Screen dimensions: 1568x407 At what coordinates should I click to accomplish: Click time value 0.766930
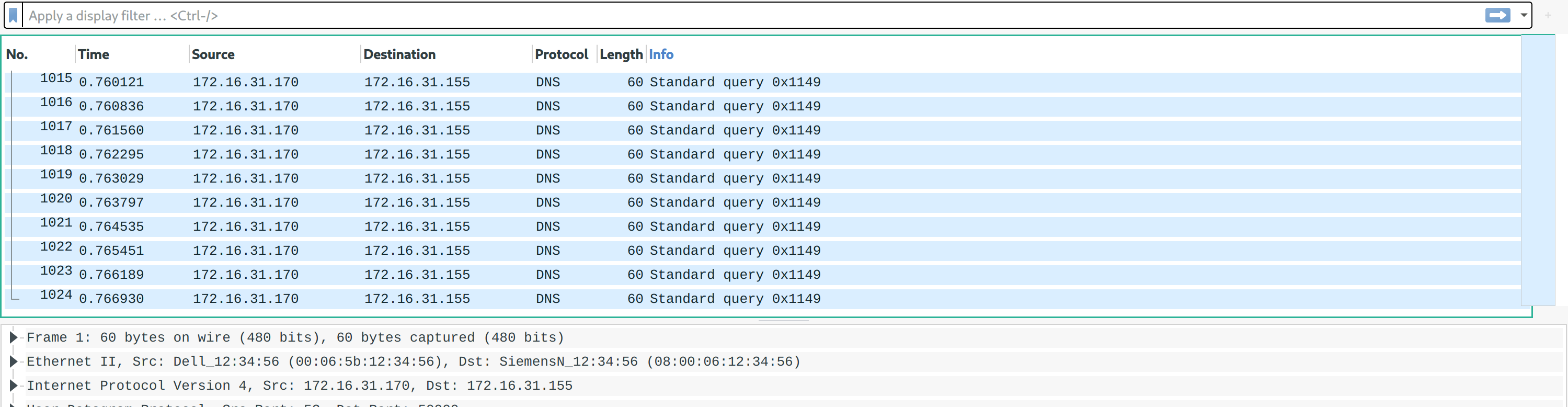tap(111, 299)
